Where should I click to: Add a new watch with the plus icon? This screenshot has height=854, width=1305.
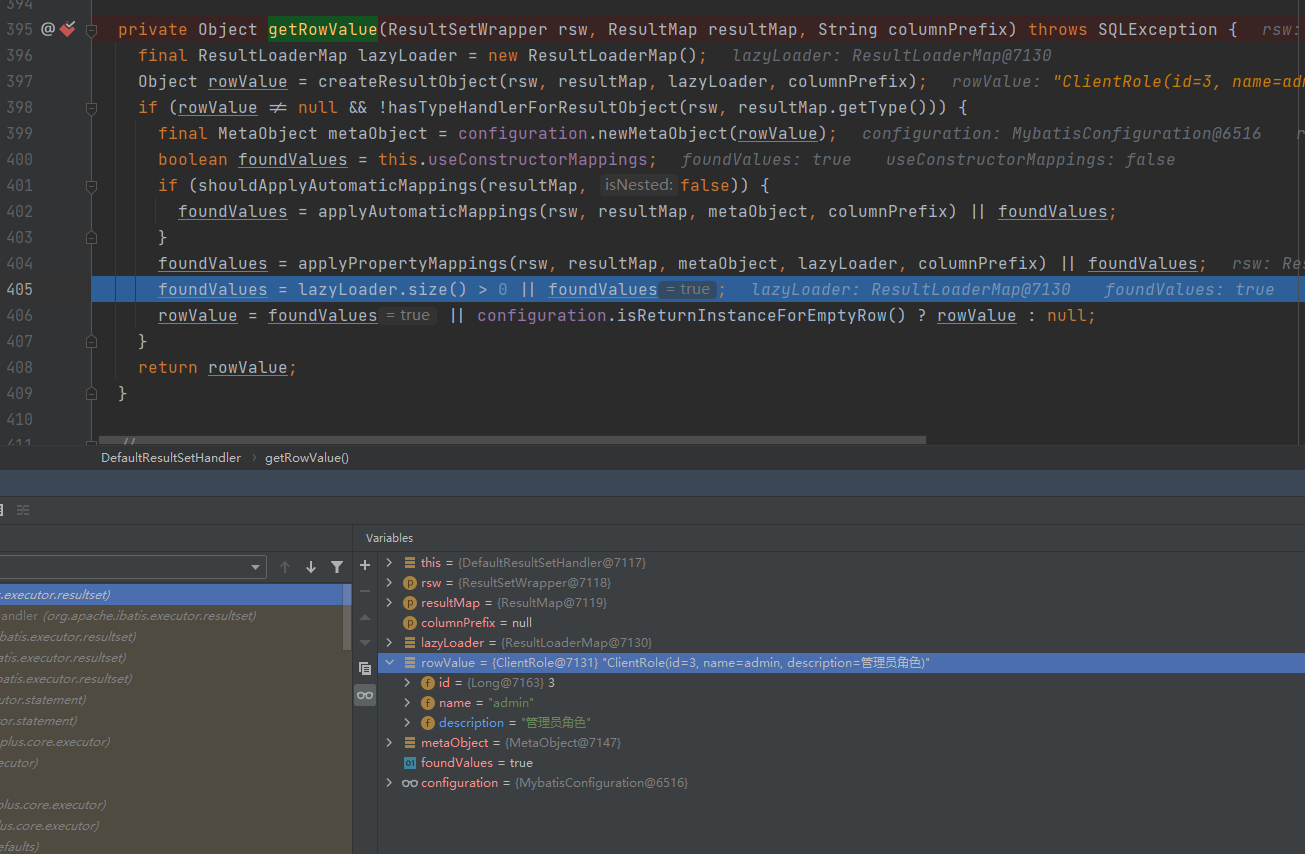click(365, 565)
